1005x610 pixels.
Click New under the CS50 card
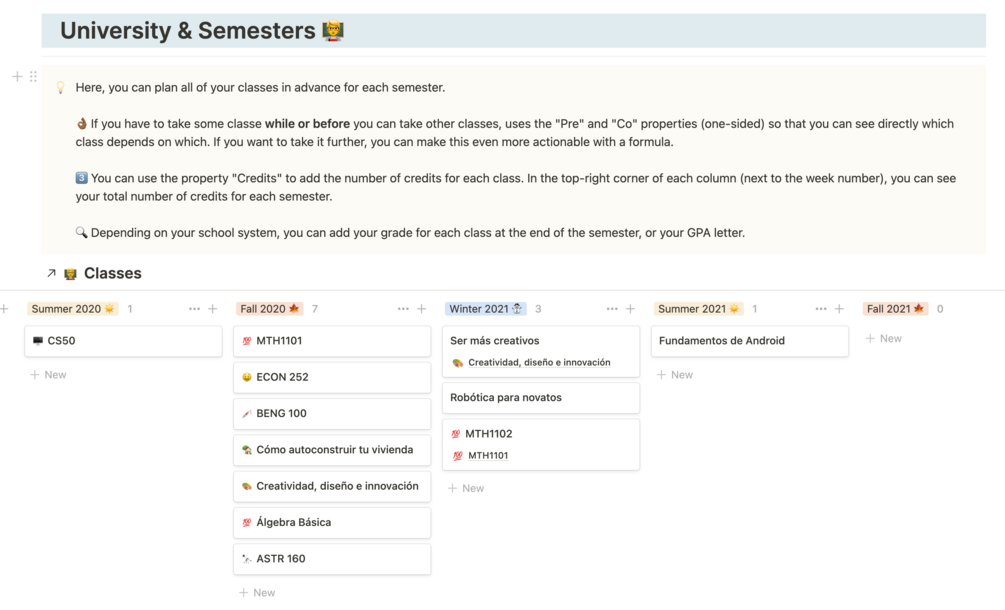(x=48, y=375)
